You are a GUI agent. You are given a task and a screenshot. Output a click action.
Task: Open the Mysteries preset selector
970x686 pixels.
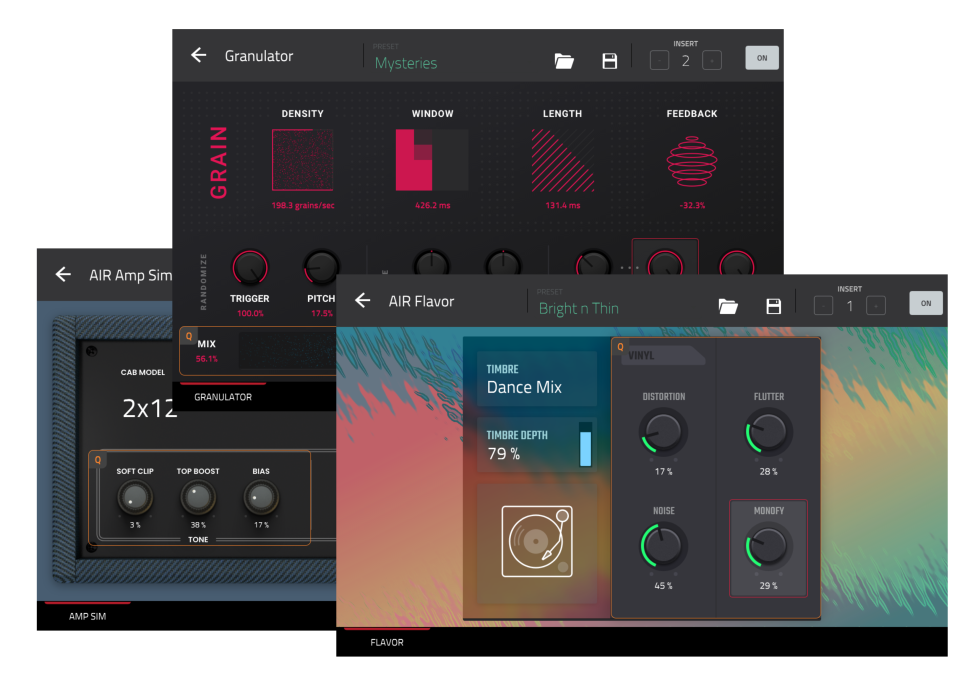click(x=406, y=63)
